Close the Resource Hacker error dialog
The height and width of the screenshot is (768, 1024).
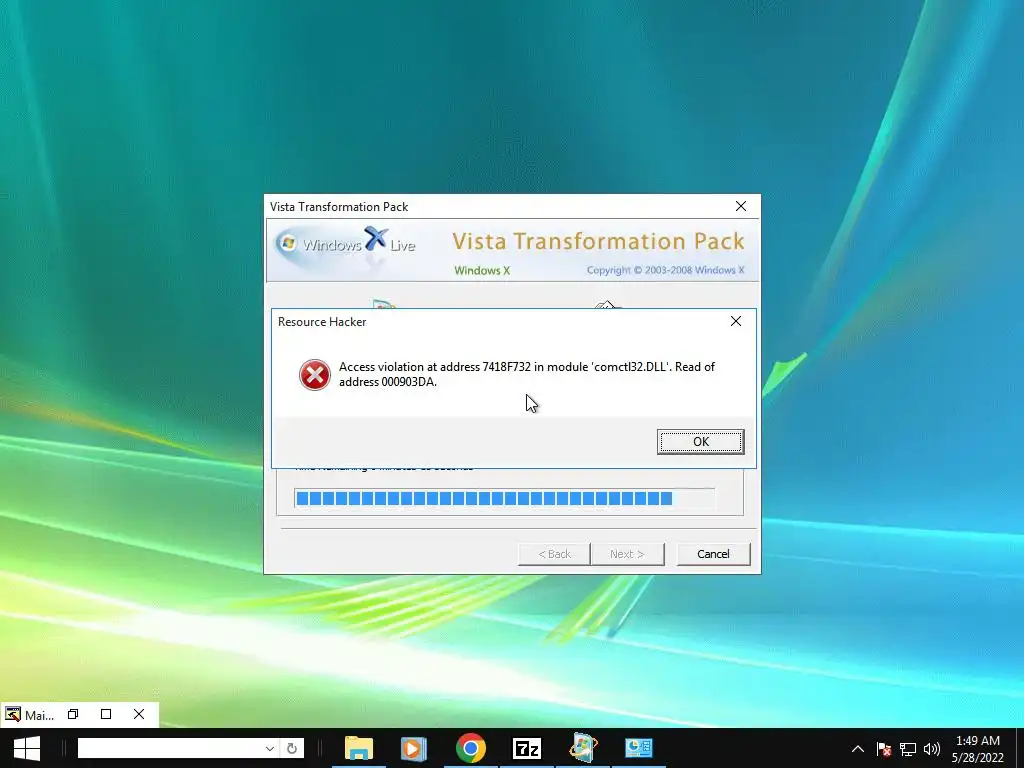[735, 321]
